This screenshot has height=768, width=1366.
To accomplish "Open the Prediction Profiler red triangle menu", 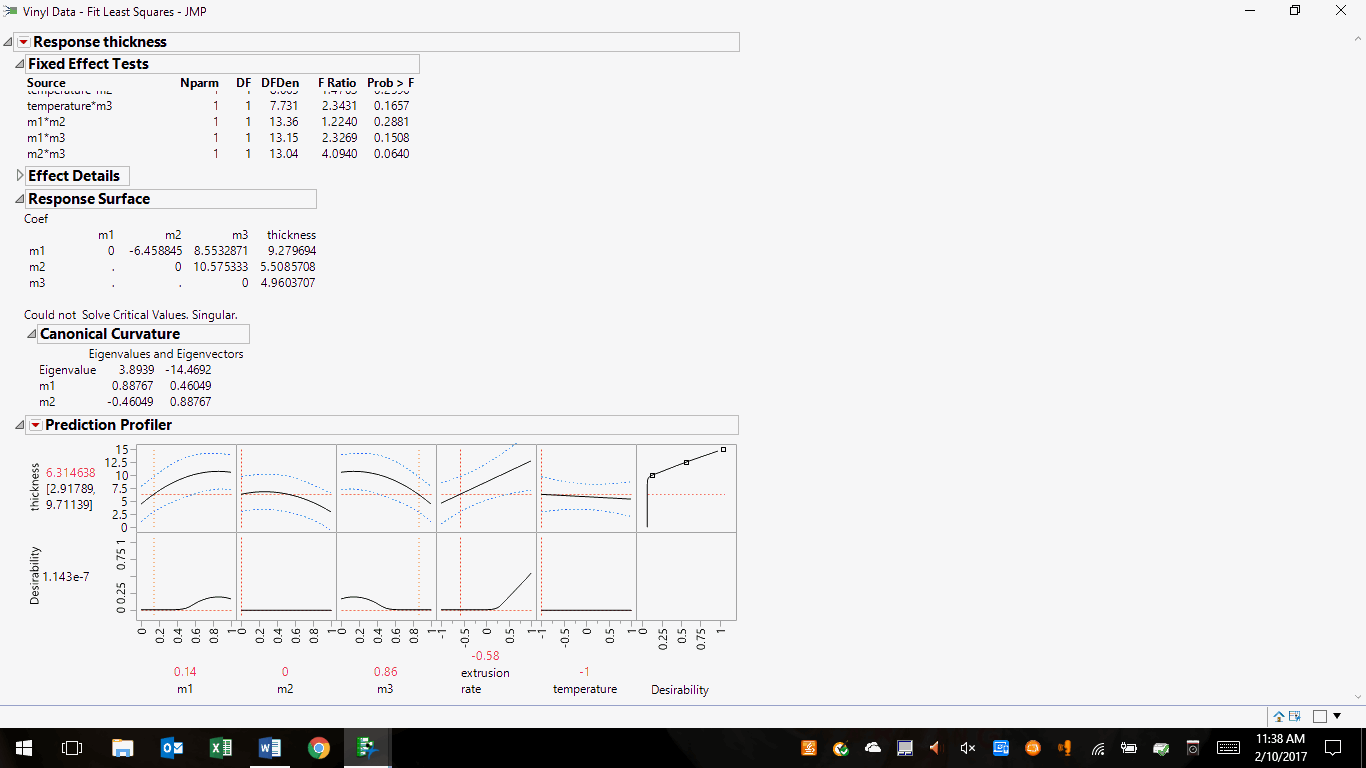I will [x=36, y=425].
